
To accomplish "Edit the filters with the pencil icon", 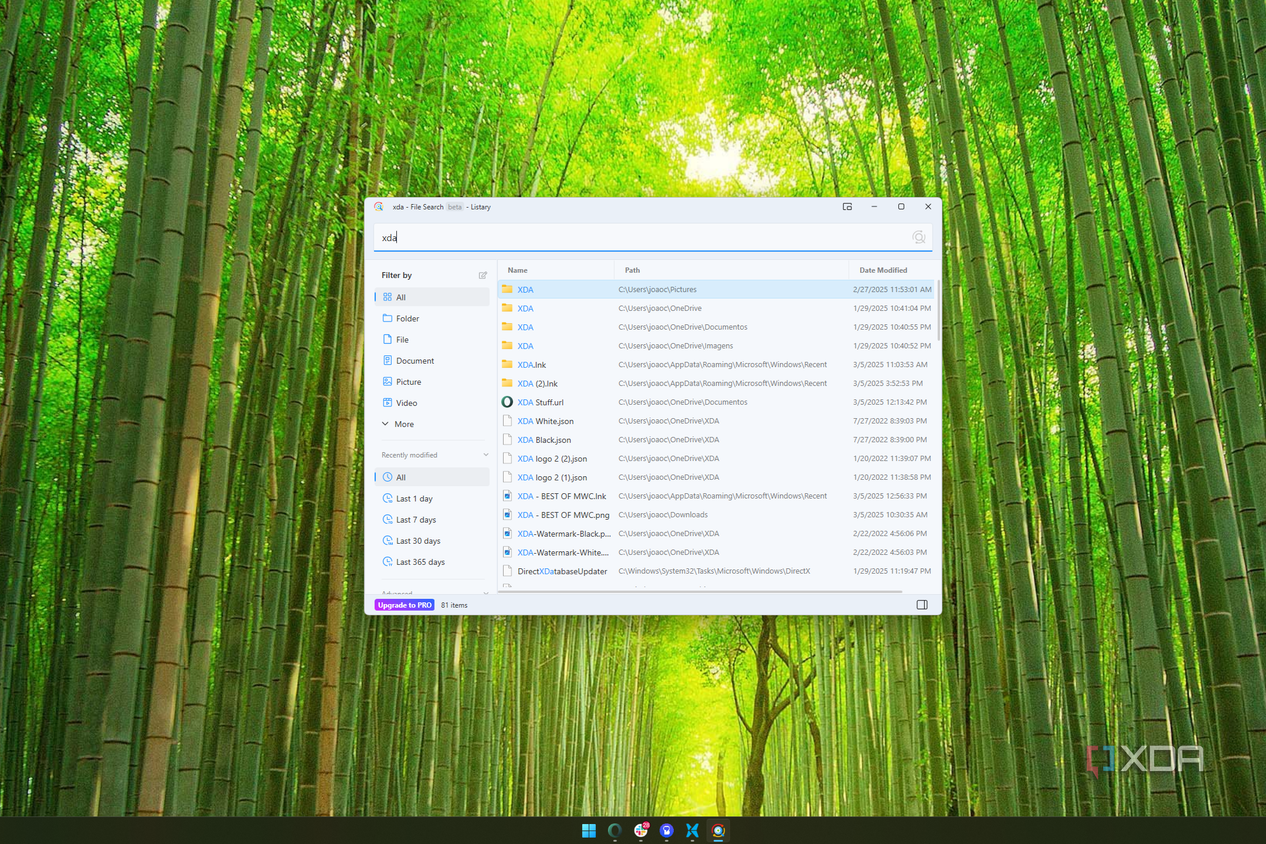I will 483,275.
